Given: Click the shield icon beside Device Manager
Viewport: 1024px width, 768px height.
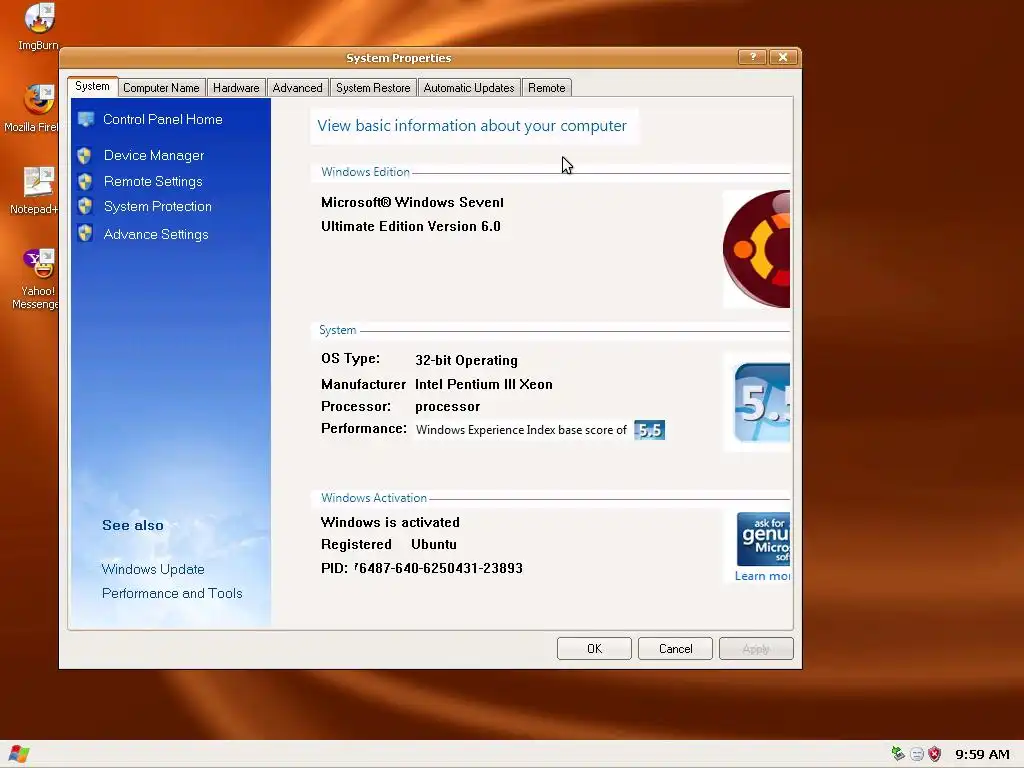Looking at the screenshot, I should point(84,155).
